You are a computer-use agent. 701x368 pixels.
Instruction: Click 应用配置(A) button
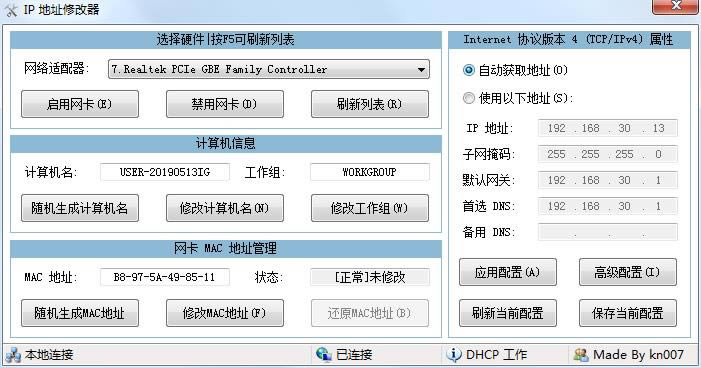508,272
